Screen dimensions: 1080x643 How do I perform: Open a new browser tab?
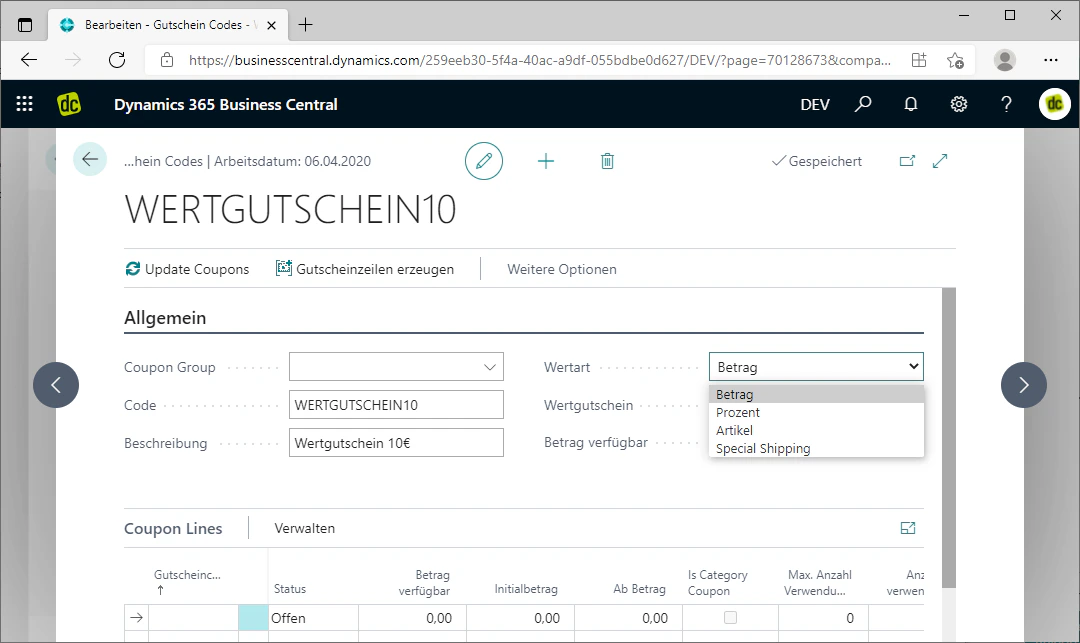coord(305,25)
